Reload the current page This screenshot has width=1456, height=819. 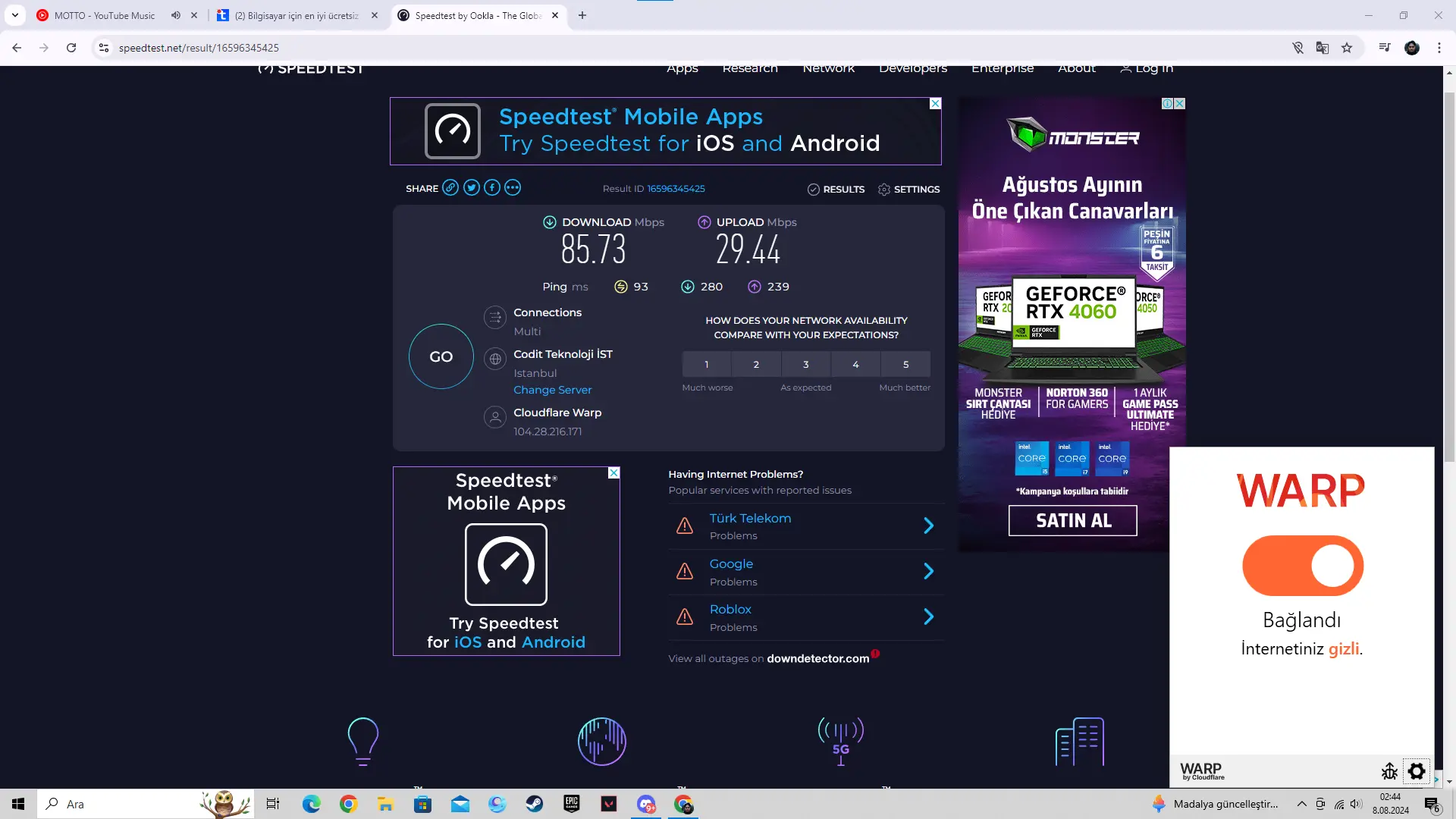(x=71, y=48)
